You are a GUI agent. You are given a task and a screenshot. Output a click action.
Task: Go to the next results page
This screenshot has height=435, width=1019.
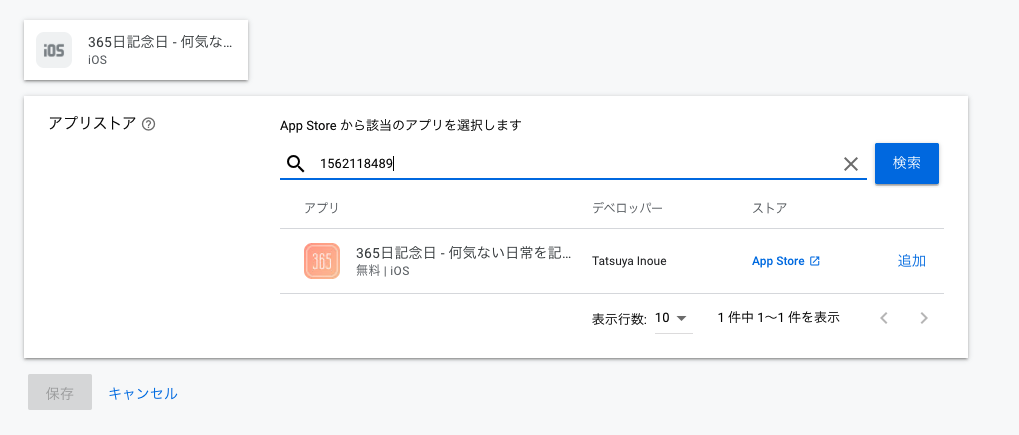tap(924, 318)
